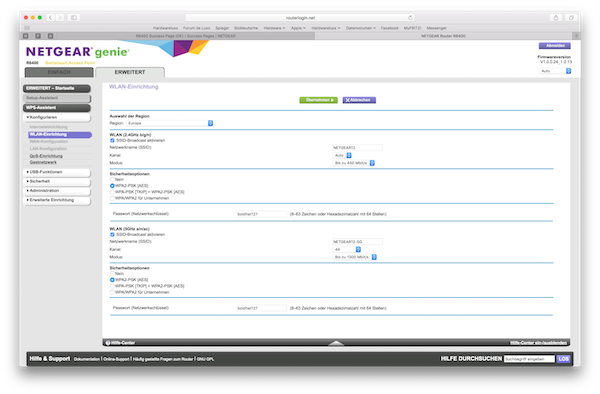Expand the USB-Funktionen sidebar section
The height and width of the screenshot is (394, 600).
tap(57, 172)
